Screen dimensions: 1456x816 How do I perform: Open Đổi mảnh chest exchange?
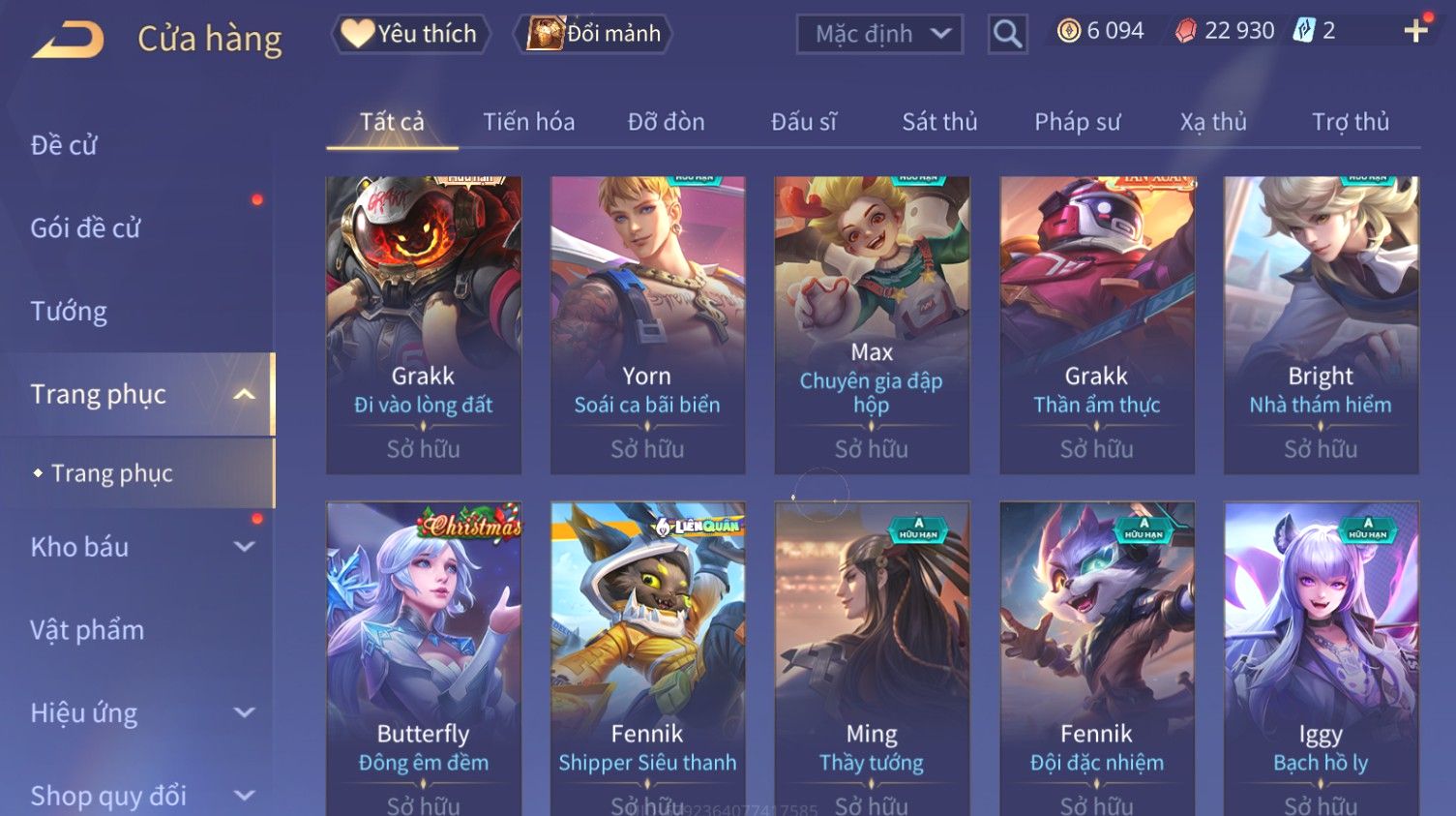coord(595,34)
